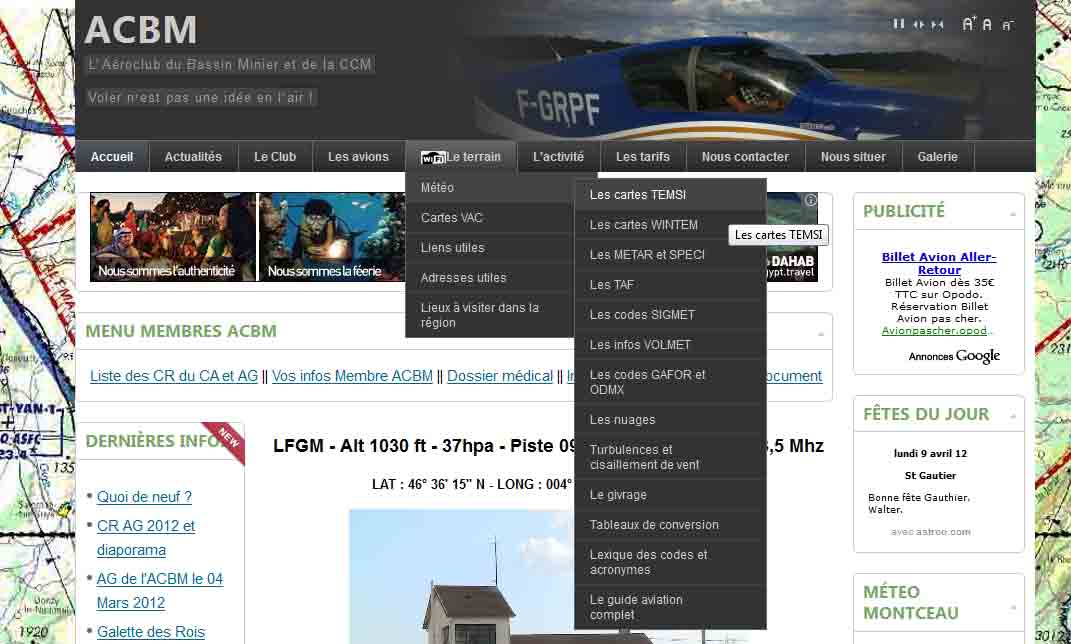The width and height of the screenshot is (1071, 644).
Task: Open the Dossier médical link
Action: (500, 376)
